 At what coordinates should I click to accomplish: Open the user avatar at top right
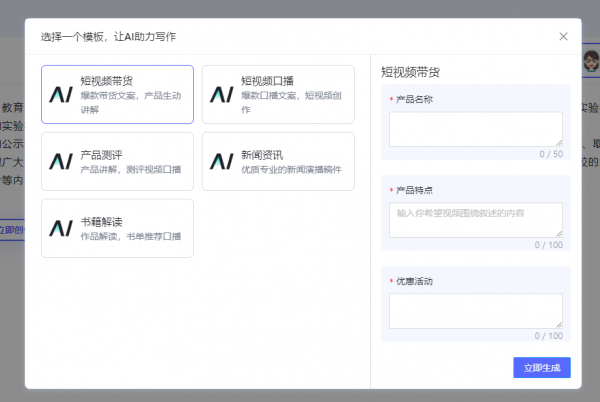click(591, 61)
